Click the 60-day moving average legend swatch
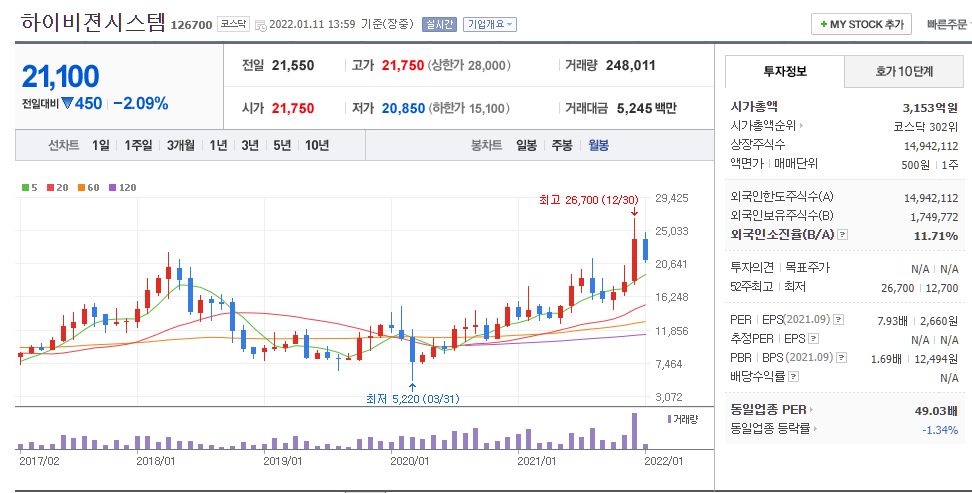 (81, 187)
